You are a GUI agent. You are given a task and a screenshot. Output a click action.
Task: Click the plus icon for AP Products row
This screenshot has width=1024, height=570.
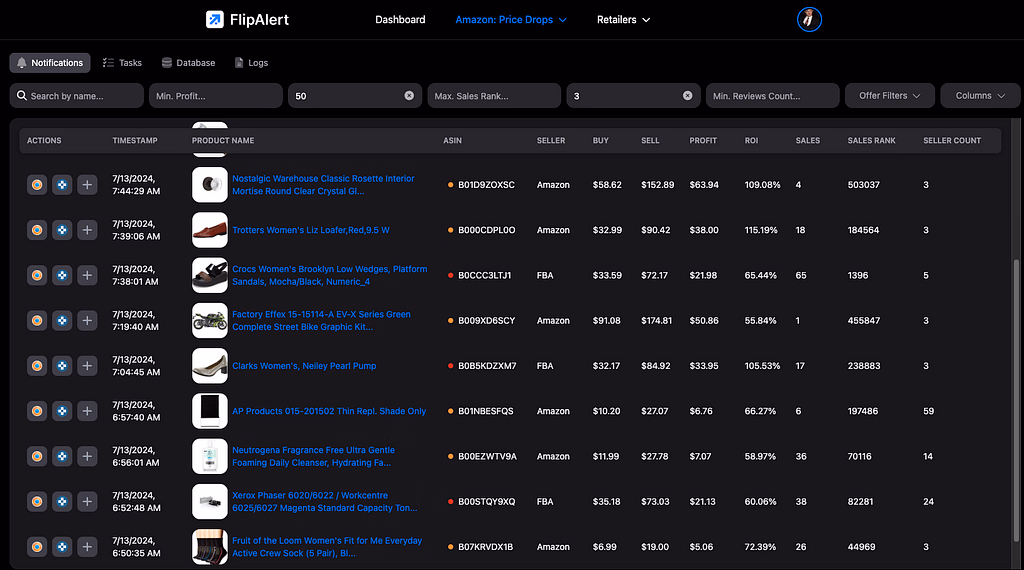click(x=87, y=411)
